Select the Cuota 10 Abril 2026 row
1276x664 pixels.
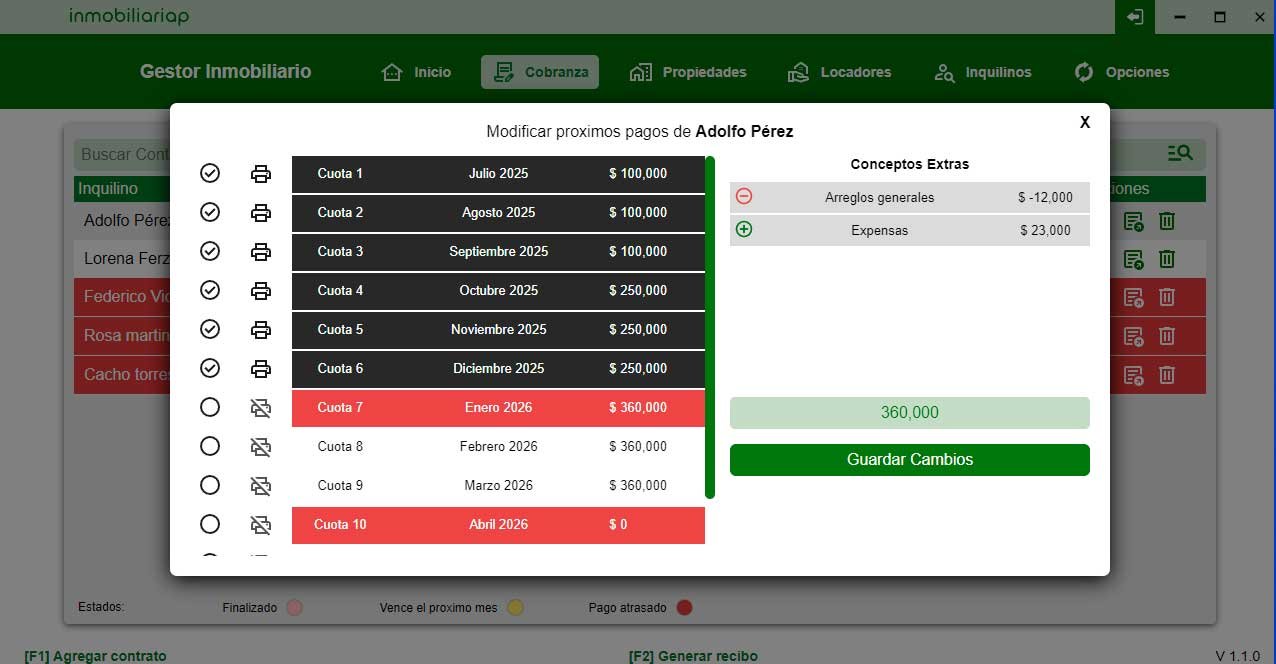pos(498,525)
